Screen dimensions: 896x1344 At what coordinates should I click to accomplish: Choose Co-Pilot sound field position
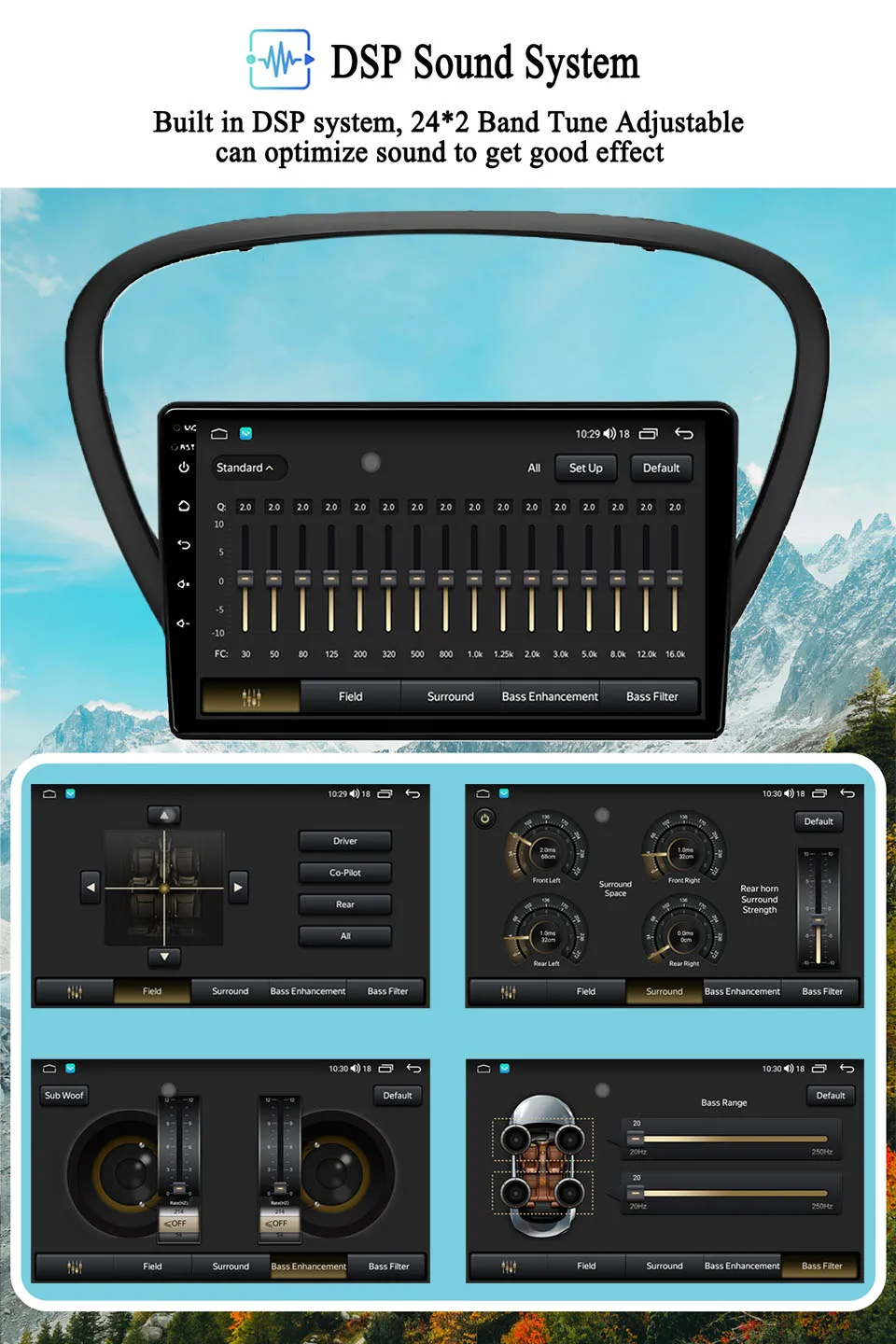point(345,873)
